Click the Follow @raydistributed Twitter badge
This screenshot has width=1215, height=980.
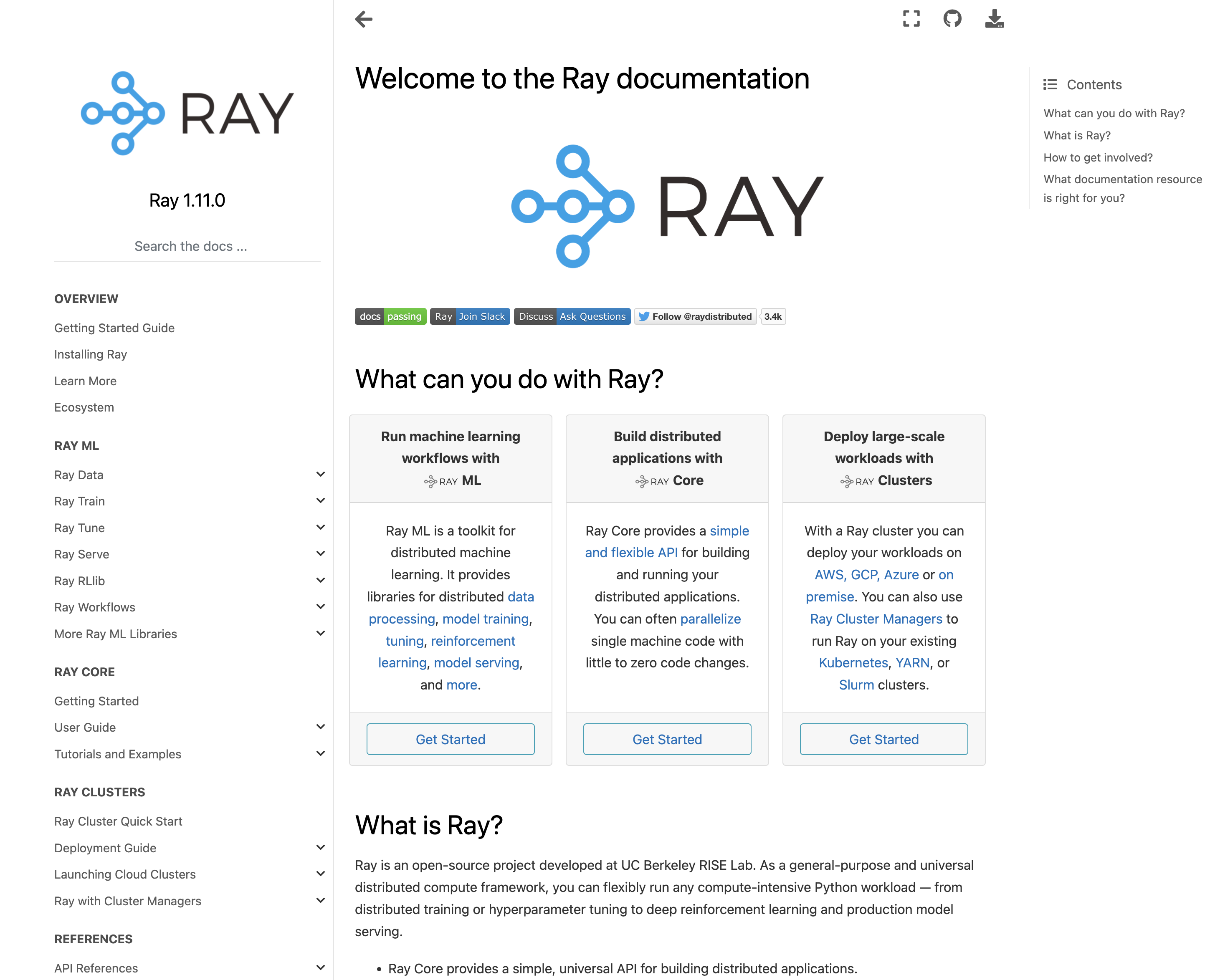point(695,316)
